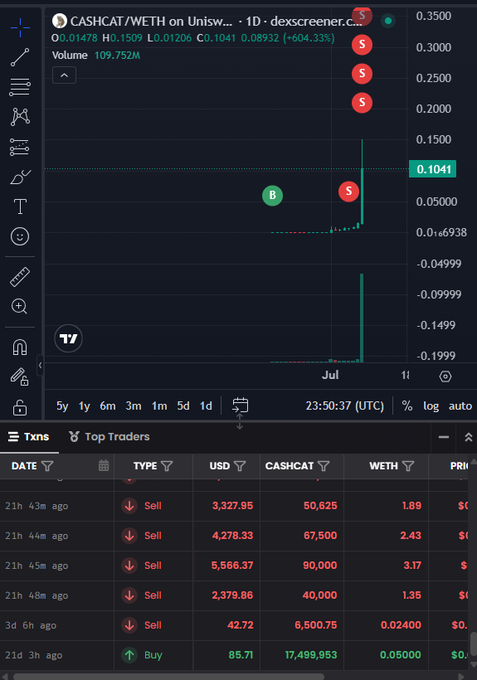Click the 23:50:37 (UTC) timezone selector
Viewport: 477px width, 680px height.
[x=345, y=406]
